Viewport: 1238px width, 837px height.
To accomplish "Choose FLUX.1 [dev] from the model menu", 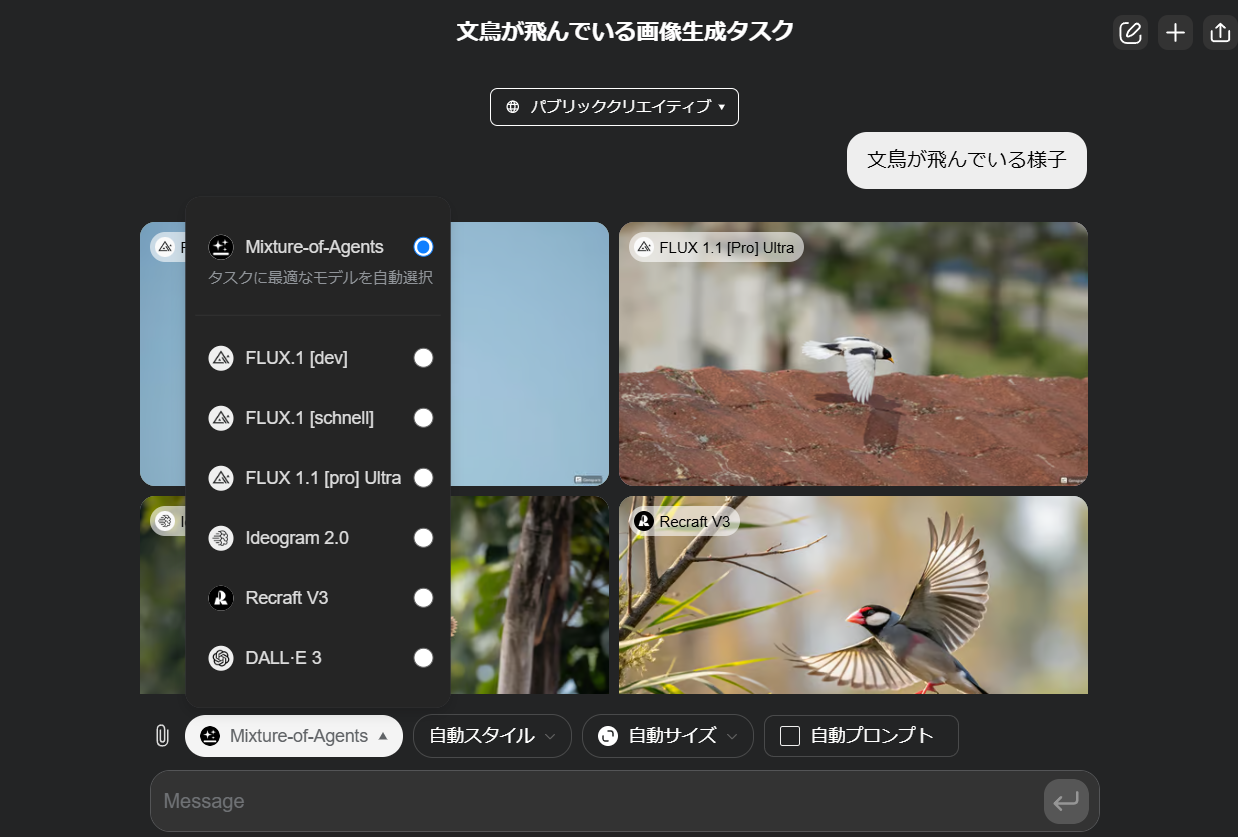I will [296, 358].
